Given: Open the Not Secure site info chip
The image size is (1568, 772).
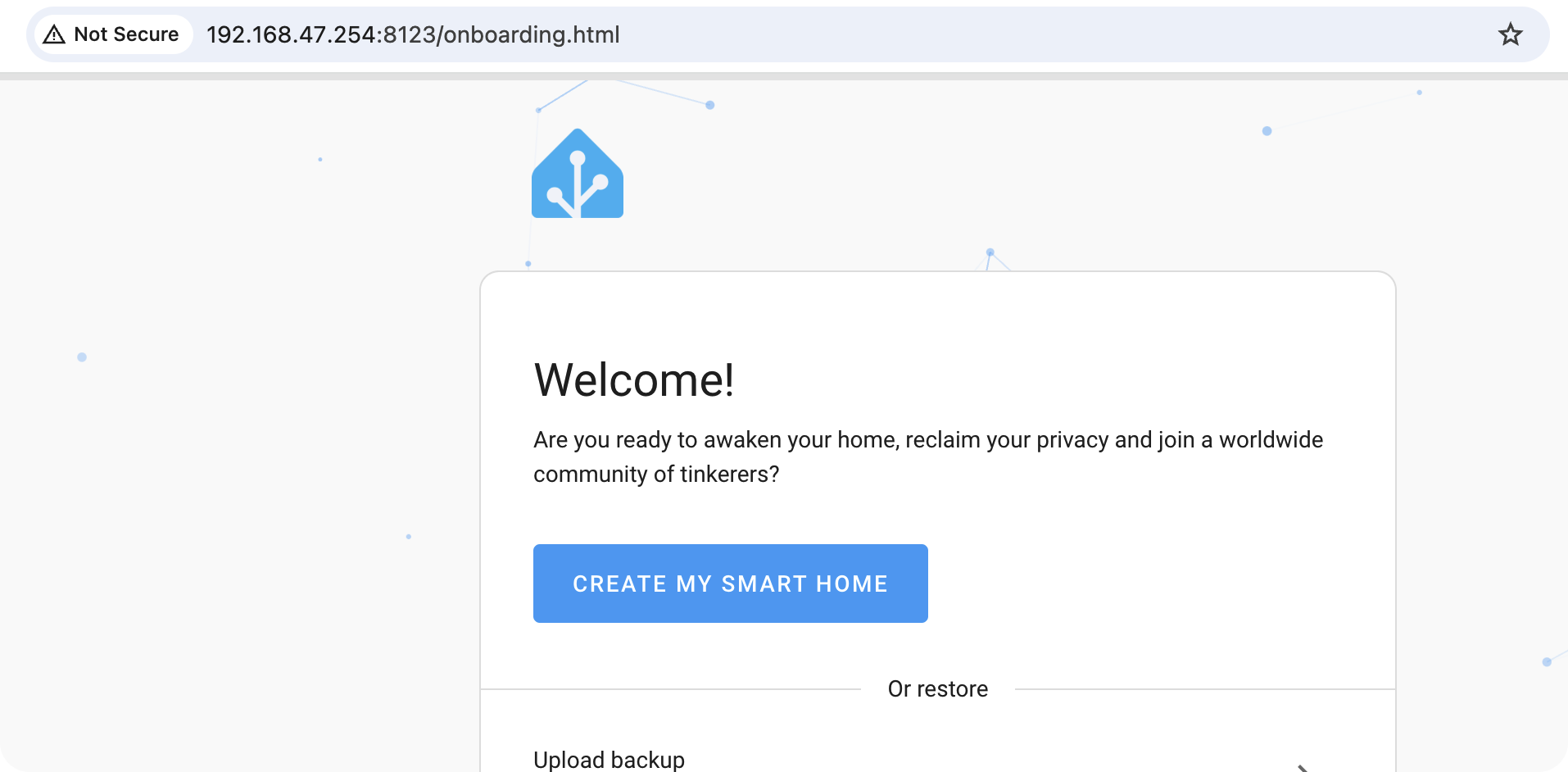Looking at the screenshot, I should pyautogui.click(x=112, y=34).
